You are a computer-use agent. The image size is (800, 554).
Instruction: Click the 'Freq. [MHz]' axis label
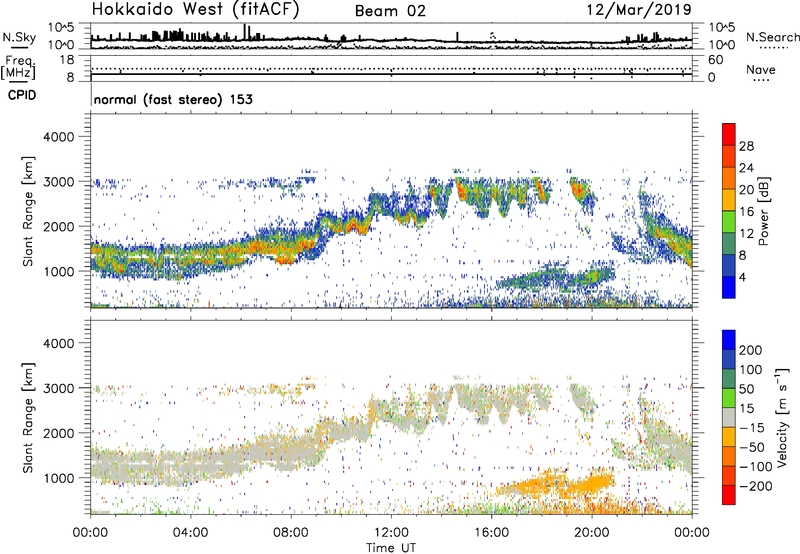point(18,68)
